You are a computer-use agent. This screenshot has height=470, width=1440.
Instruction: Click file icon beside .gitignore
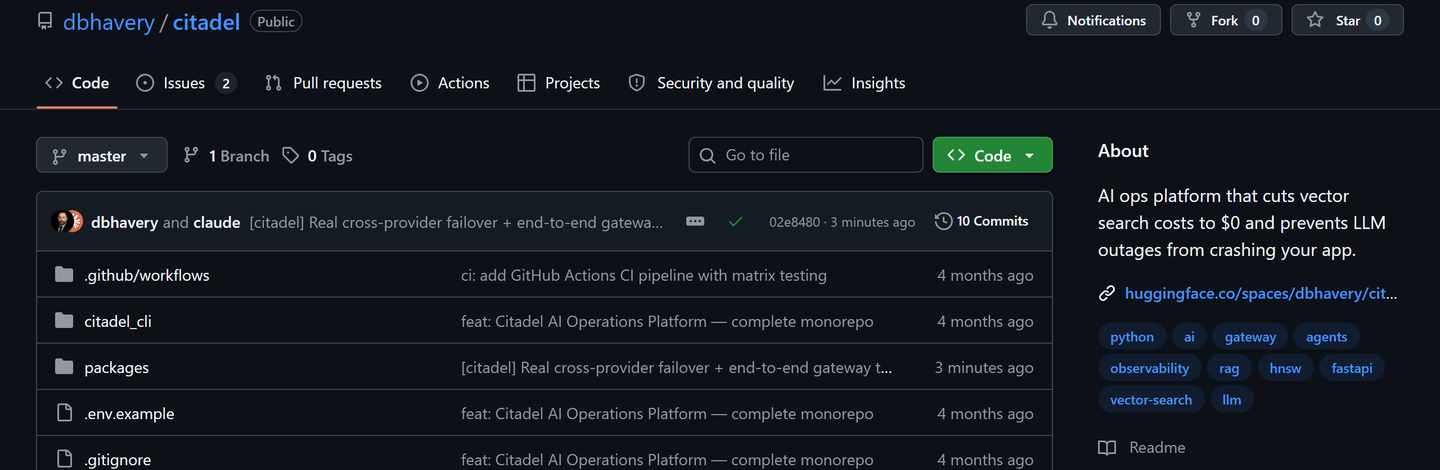tap(65, 458)
